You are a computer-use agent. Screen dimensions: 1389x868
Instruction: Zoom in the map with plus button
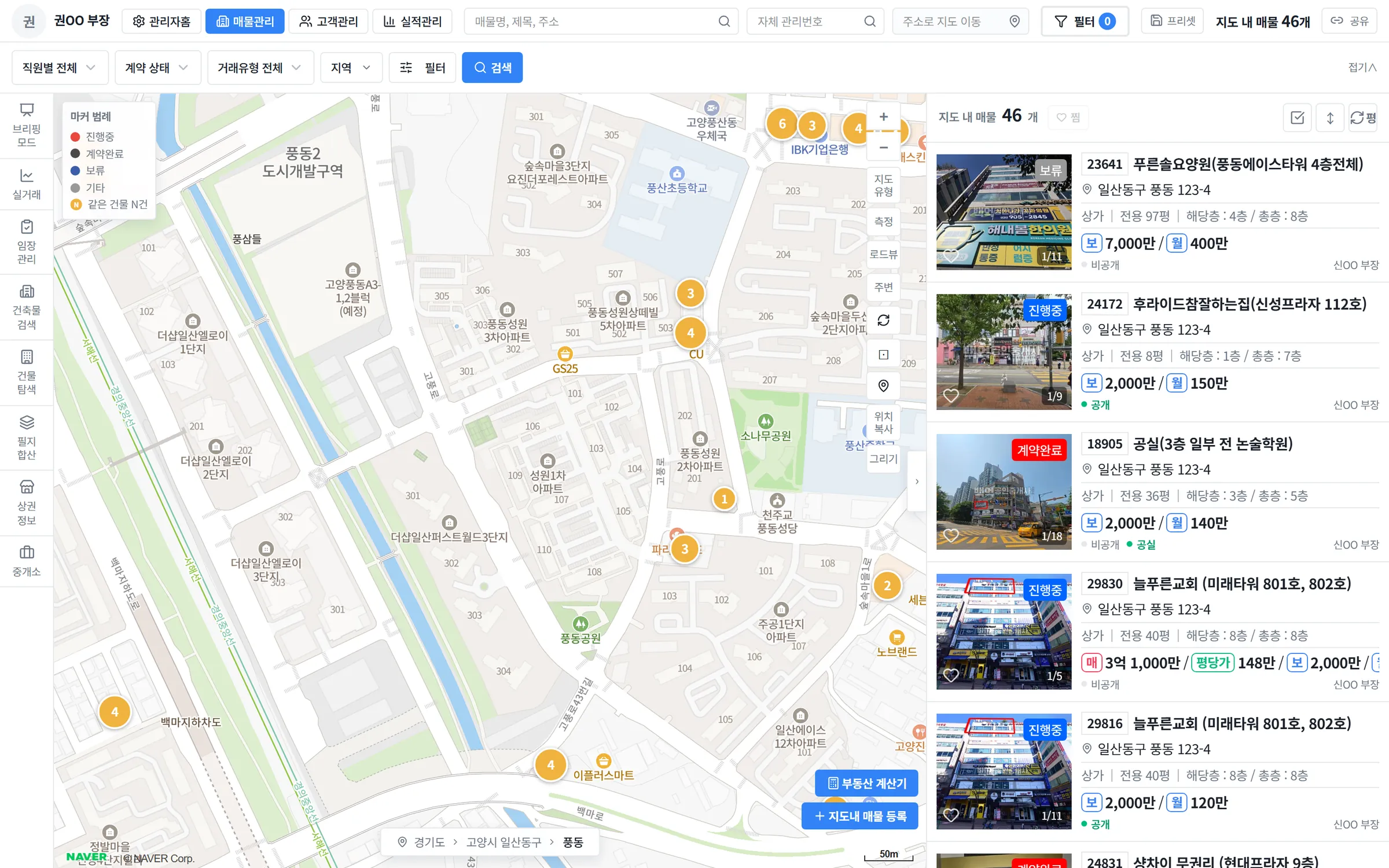coord(883,117)
